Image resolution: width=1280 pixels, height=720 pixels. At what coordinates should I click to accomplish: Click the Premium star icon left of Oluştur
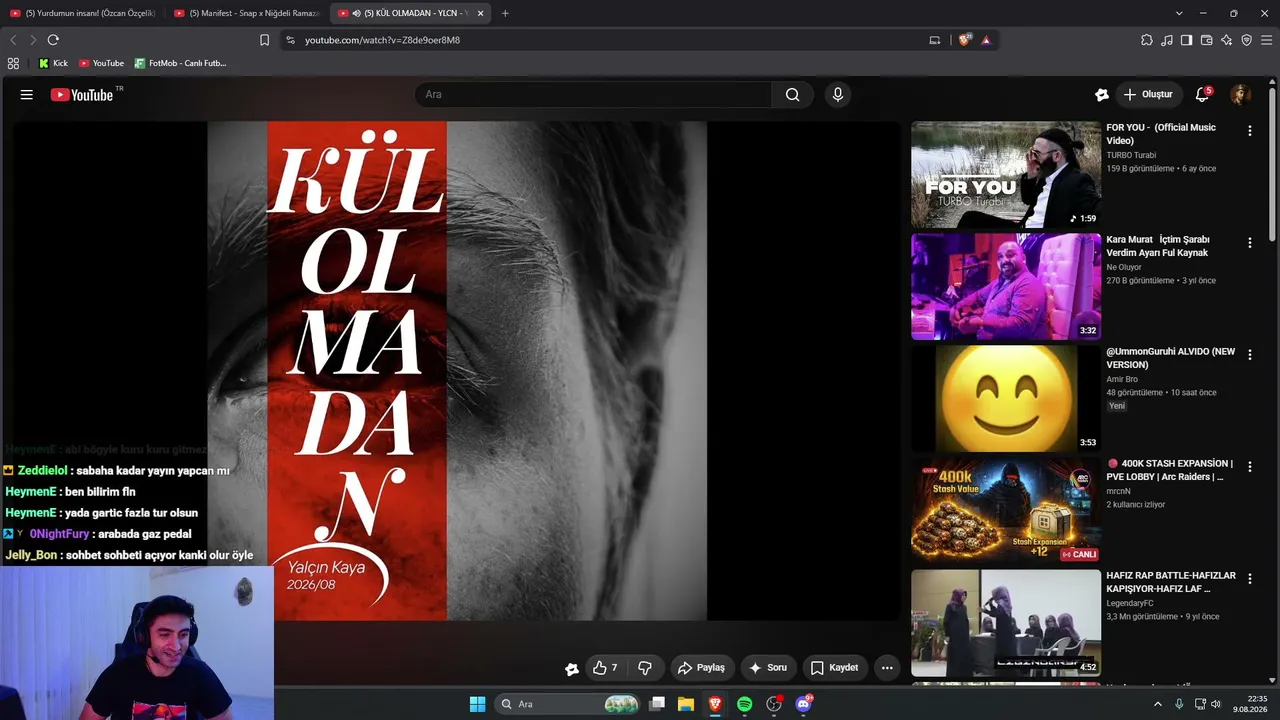[x=1102, y=95]
